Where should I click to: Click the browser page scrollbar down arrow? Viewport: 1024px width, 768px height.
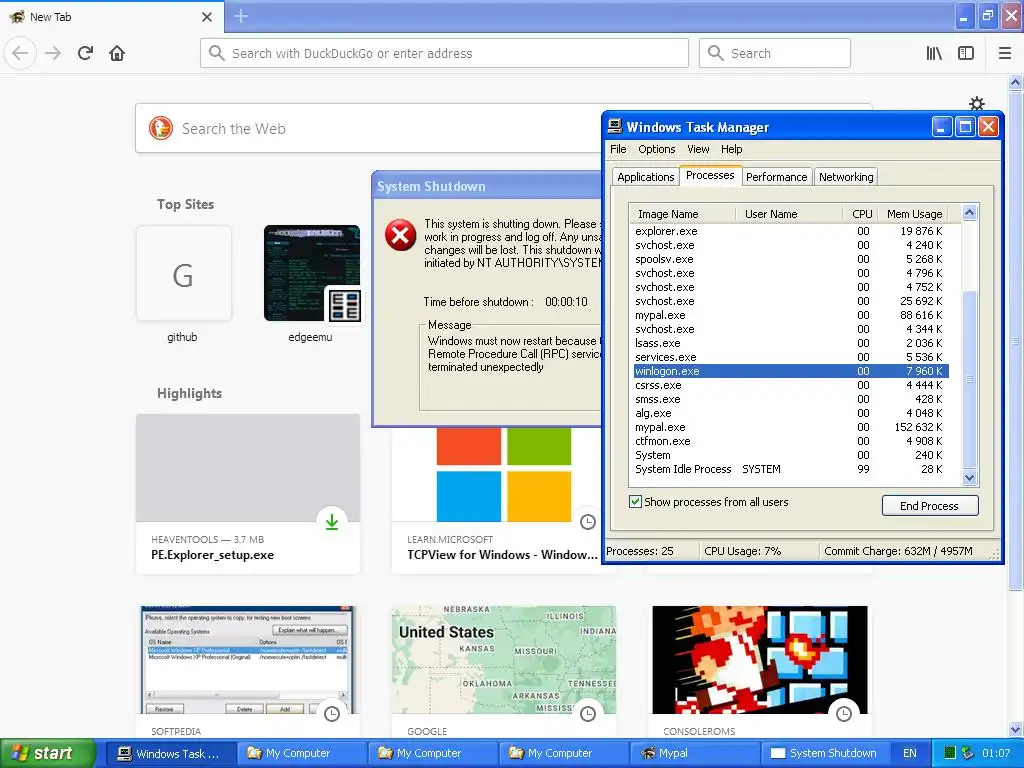1016,729
